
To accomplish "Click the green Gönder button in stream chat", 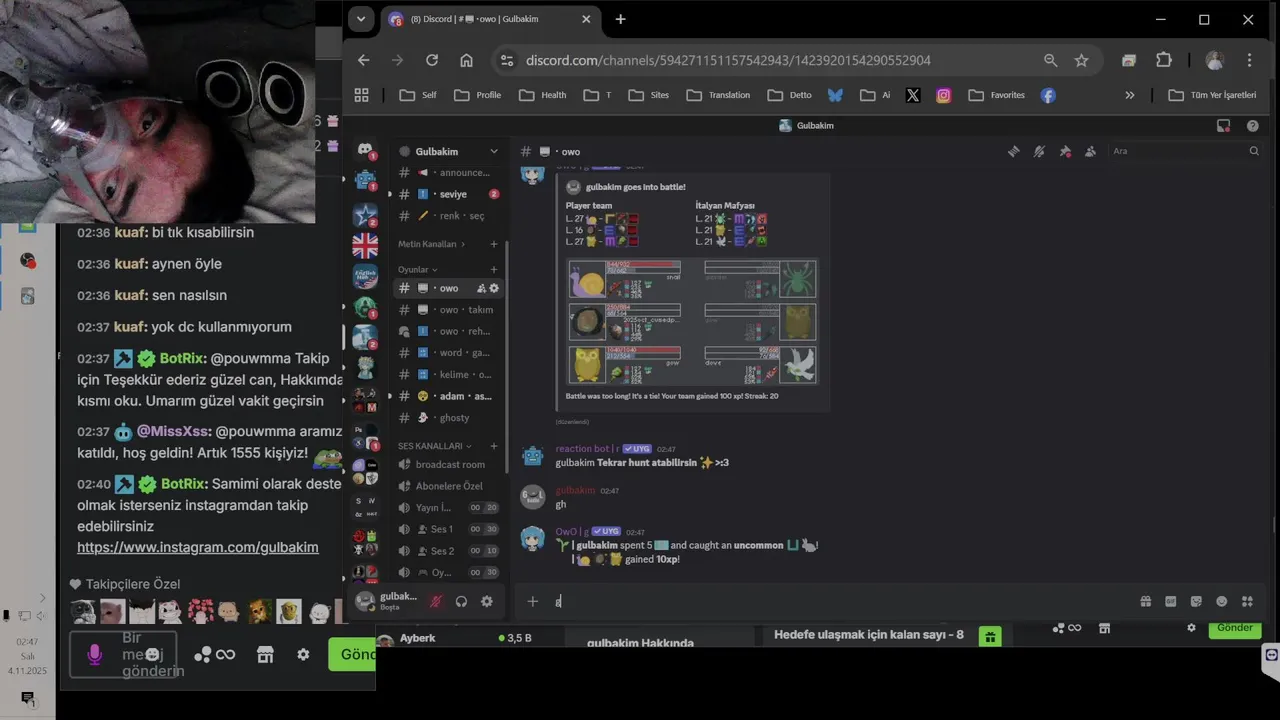I will click(353, 654).
